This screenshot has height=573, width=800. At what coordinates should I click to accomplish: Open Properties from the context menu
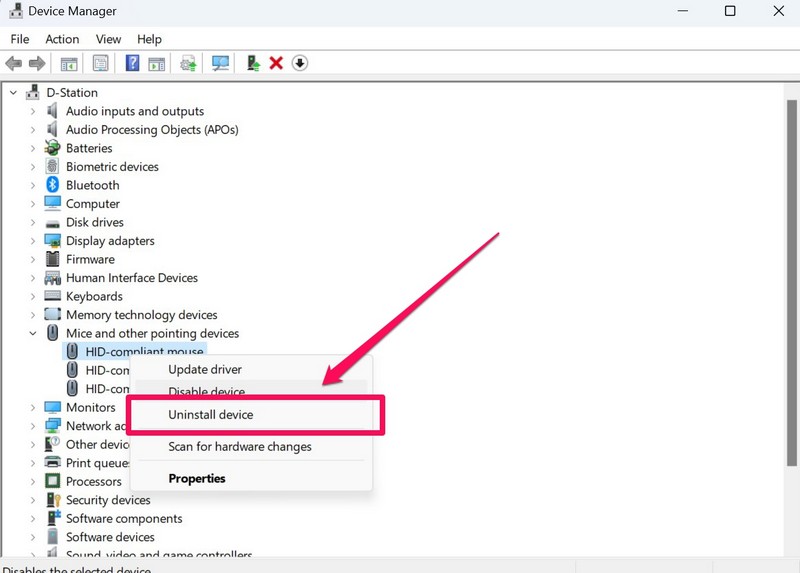tap(197, 478)
